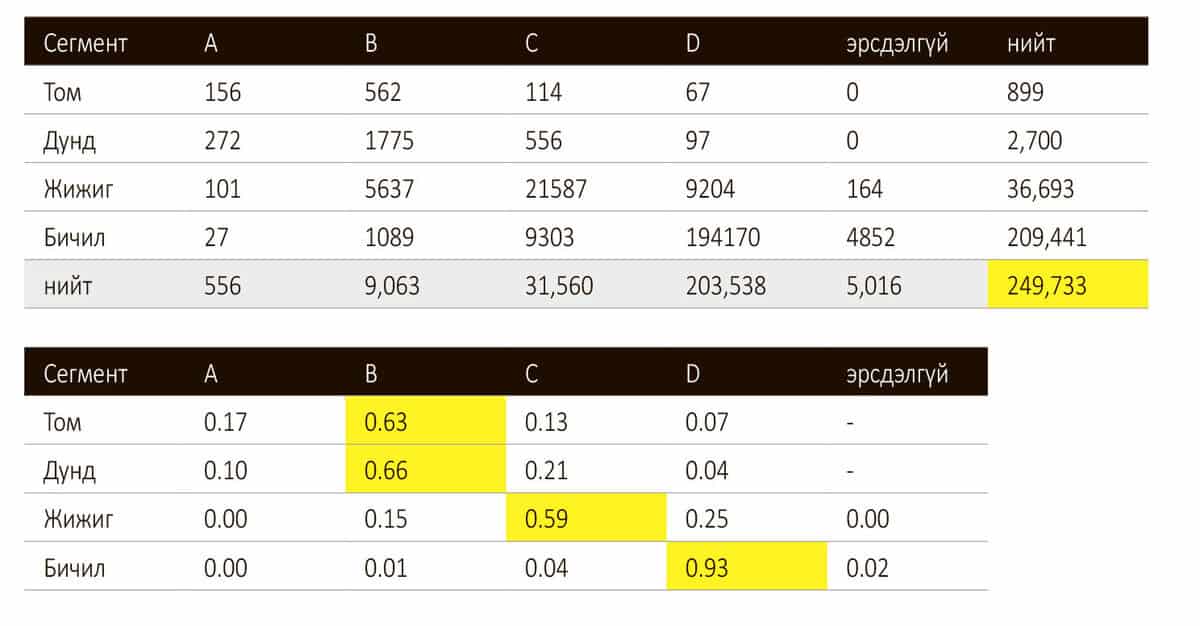
Task: Click the 209,441 row total
Action: 1047,238
